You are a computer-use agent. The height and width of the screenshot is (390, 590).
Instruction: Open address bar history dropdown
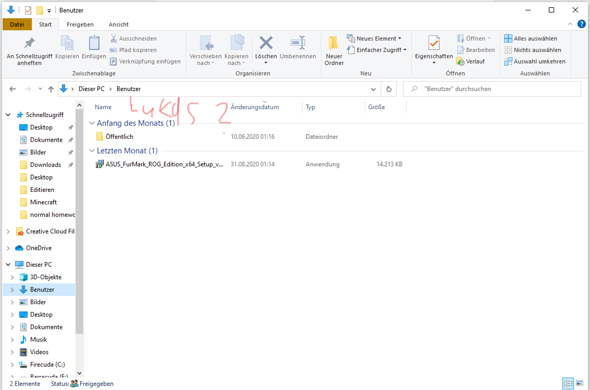[x=373, y=89]
